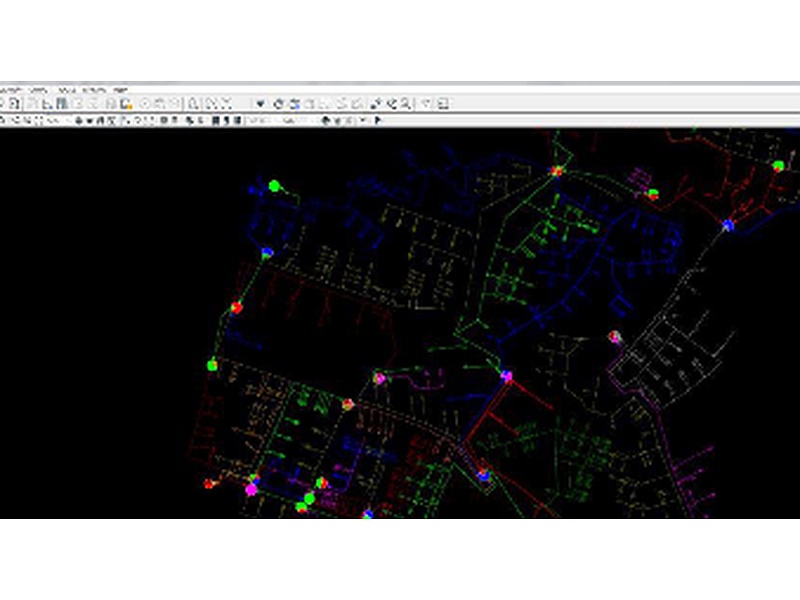Select the large magenta node at bottom-left of map
This screenshot has height=600, width=800.
[250, 489]
